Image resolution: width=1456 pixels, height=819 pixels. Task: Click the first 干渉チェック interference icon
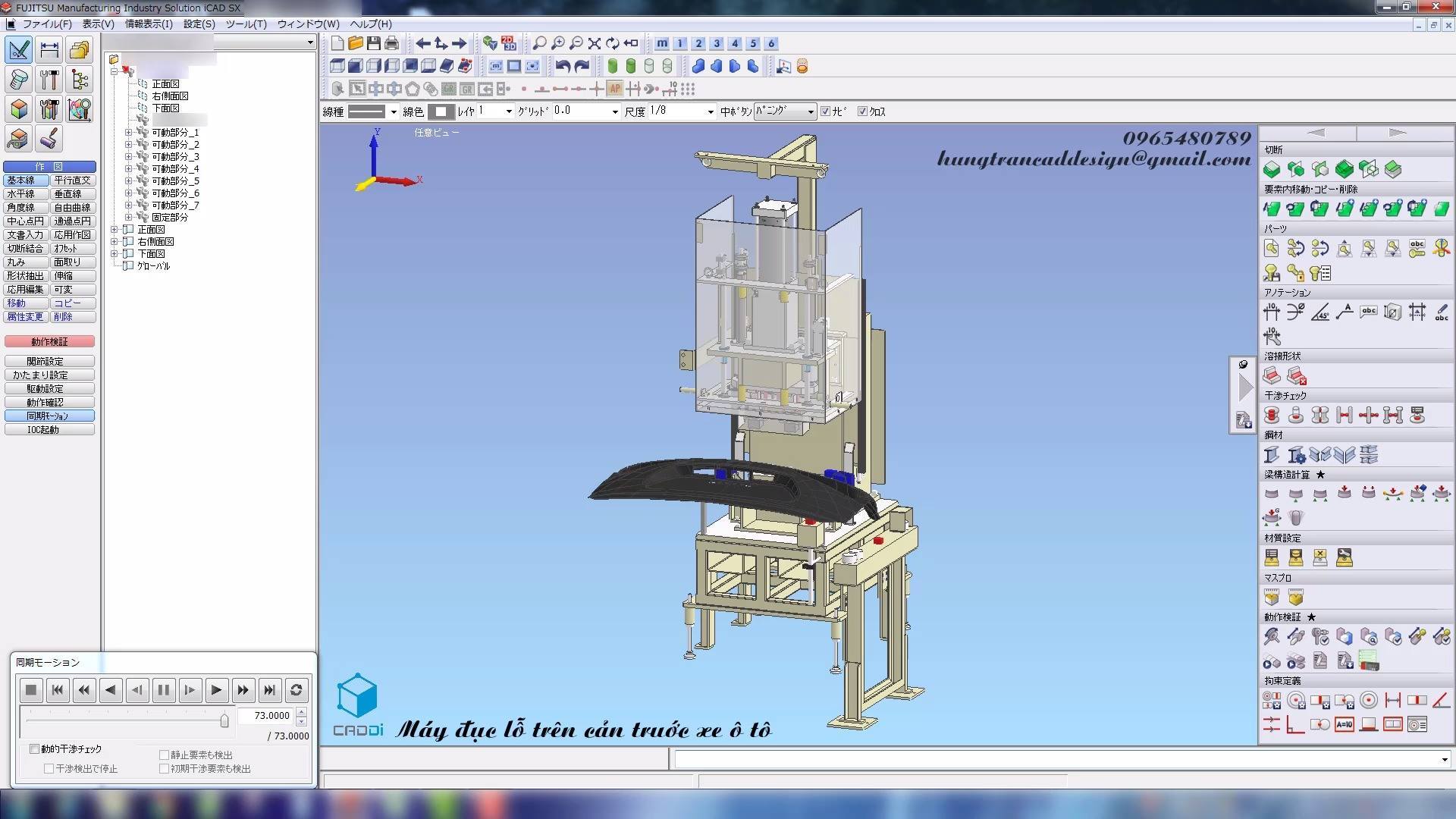[1272, 415]
